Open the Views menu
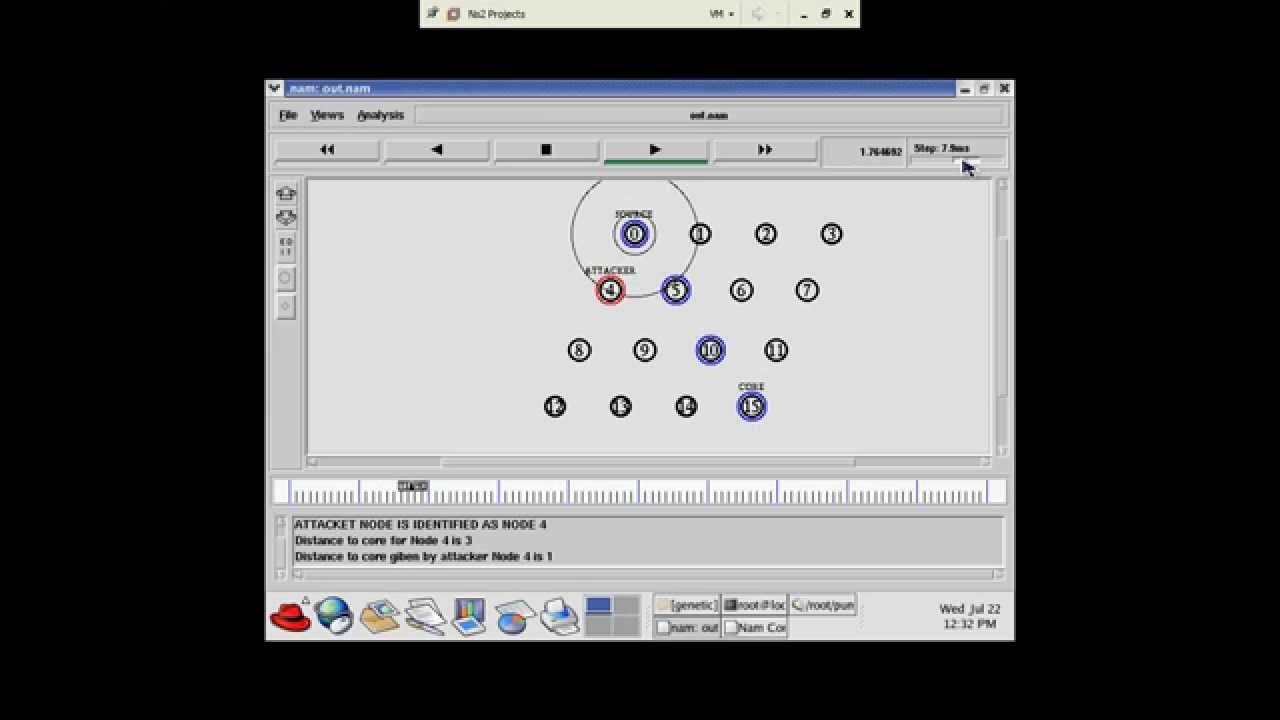Viewport: 1280px width, 720px height. (327, 115)
